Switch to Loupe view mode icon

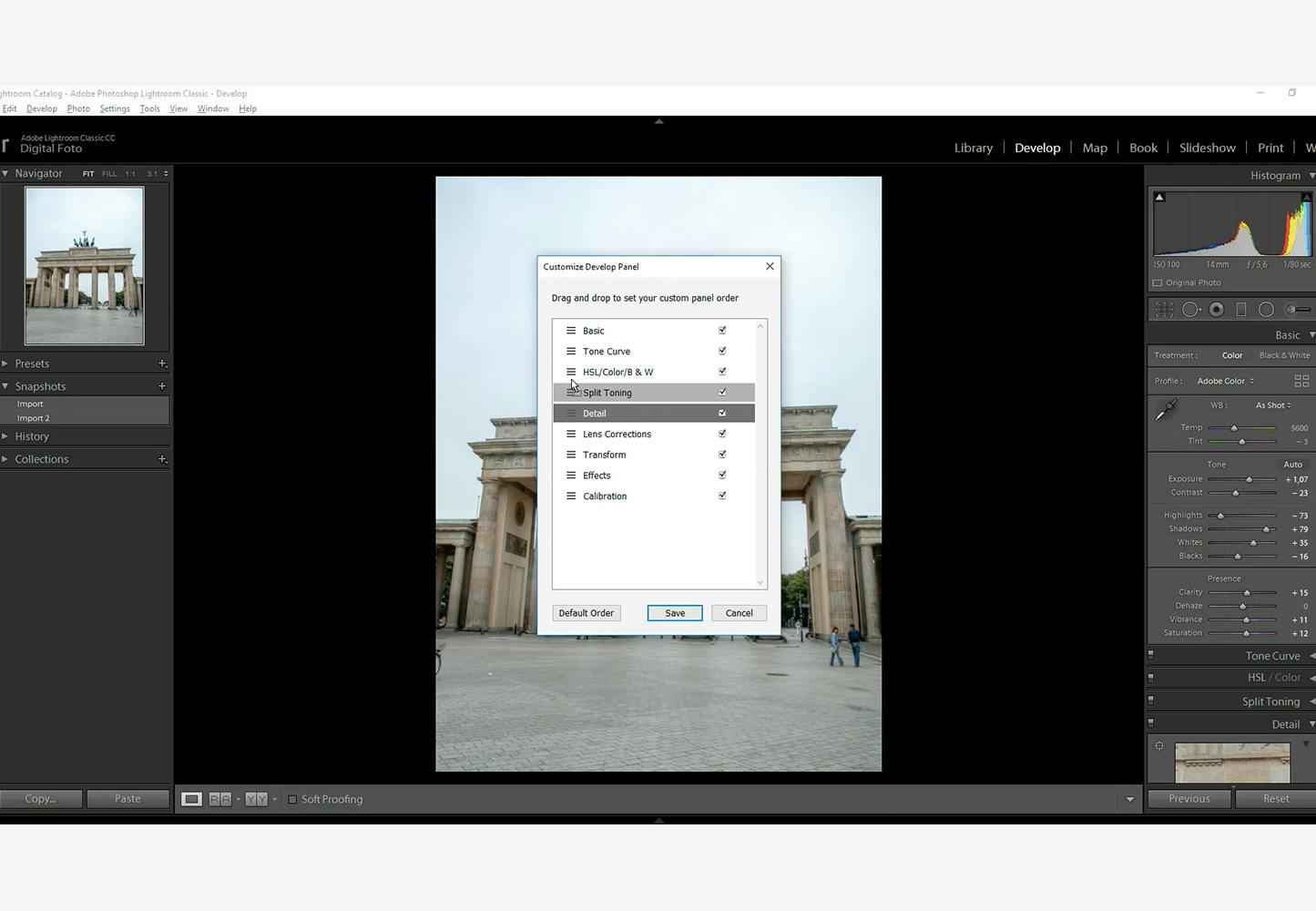point(191,799)
